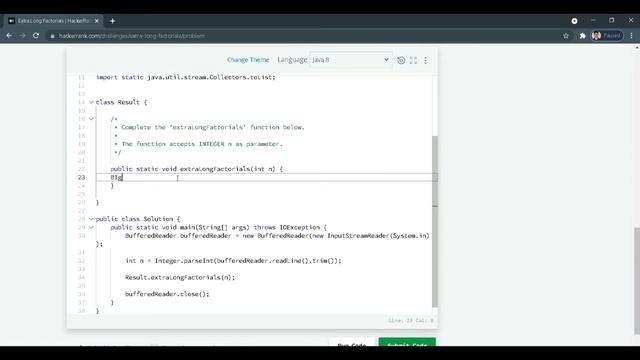Image resolution: width=640 pixels, height=360 pixels.
Task: Click the 'bufferedReader.close();' line
Action: pos(167,294)
